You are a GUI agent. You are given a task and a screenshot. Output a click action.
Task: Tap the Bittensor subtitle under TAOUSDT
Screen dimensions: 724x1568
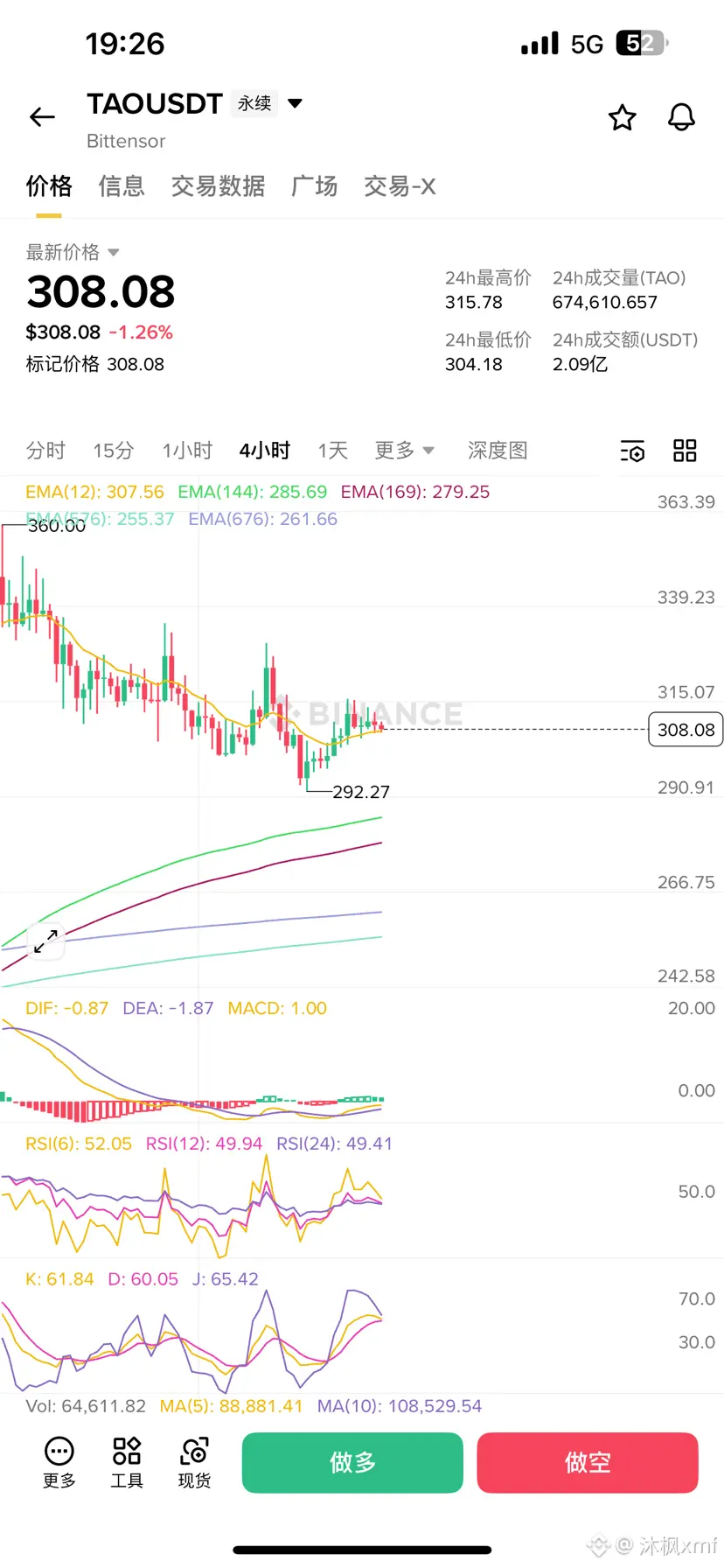point(126,141)
